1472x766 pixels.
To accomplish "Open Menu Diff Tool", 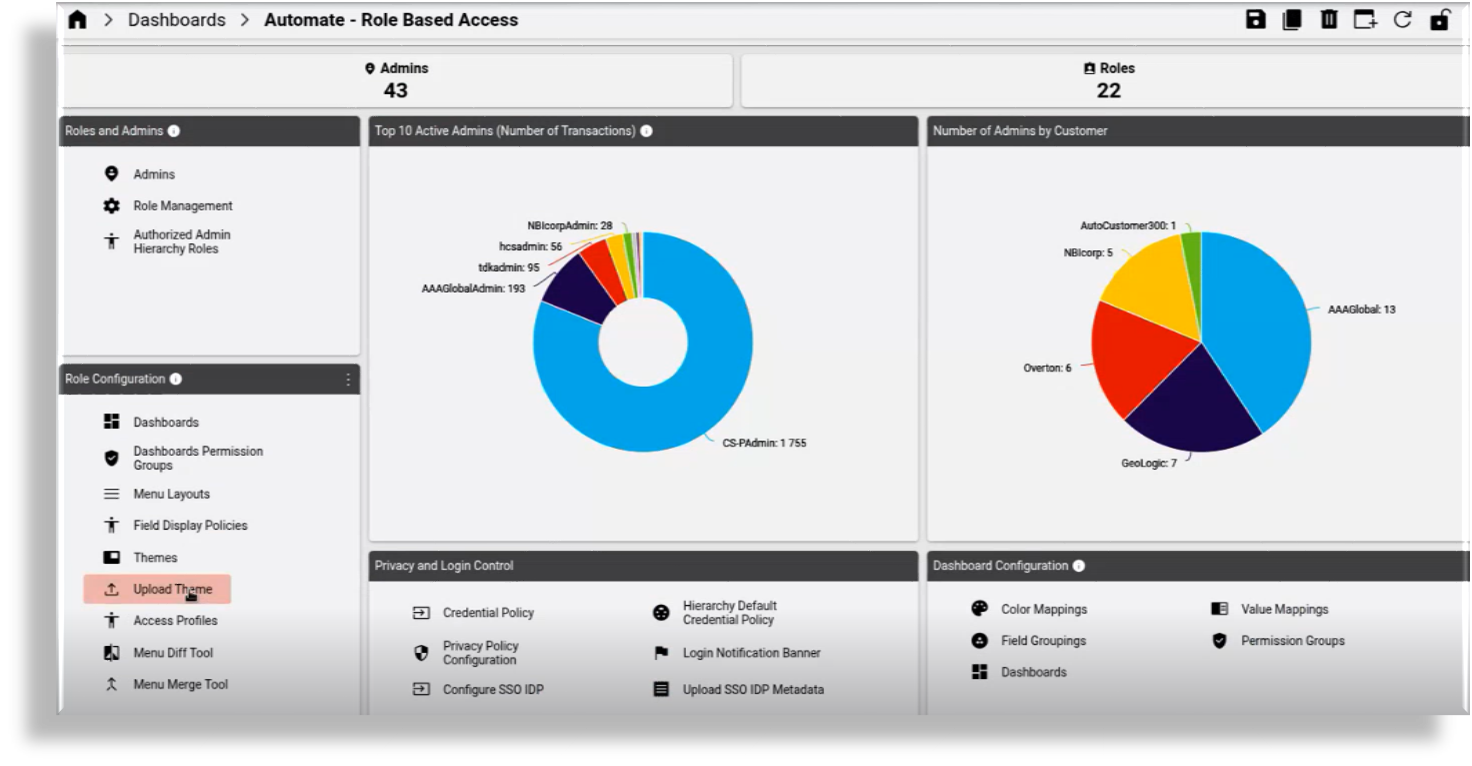I will tap(172, 653).
